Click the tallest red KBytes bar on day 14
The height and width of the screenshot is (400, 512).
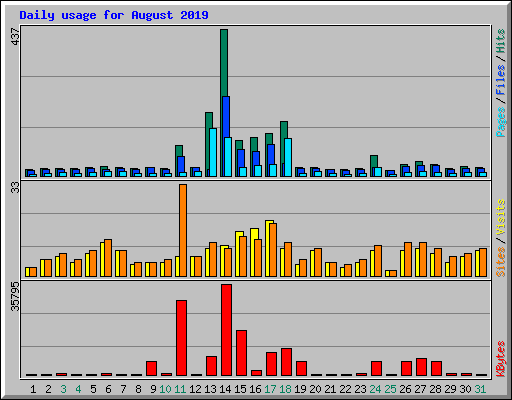pos(226,330)
